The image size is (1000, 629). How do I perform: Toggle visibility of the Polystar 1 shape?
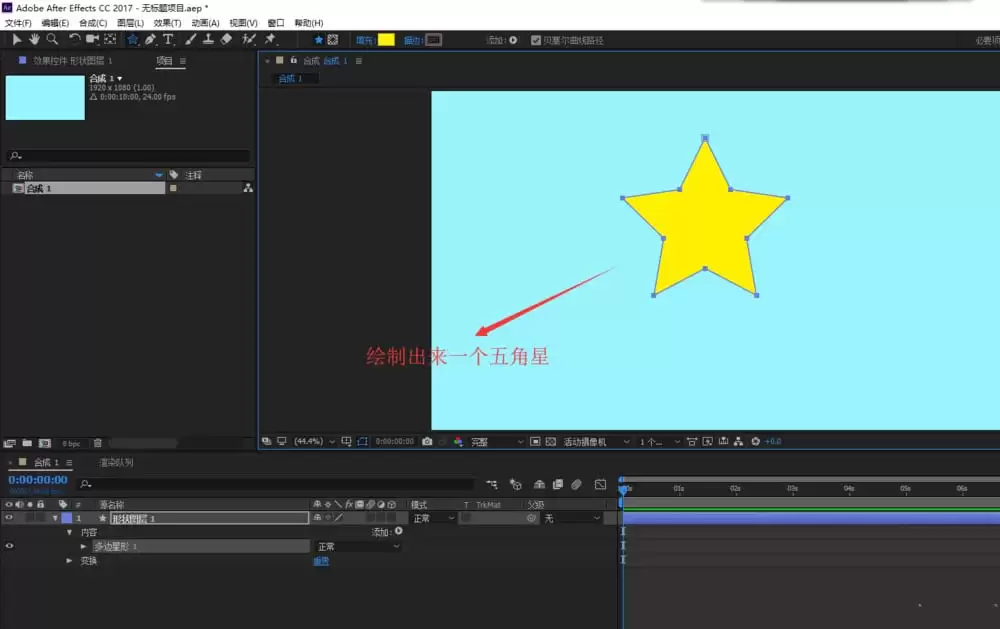(x=9, y=546)
